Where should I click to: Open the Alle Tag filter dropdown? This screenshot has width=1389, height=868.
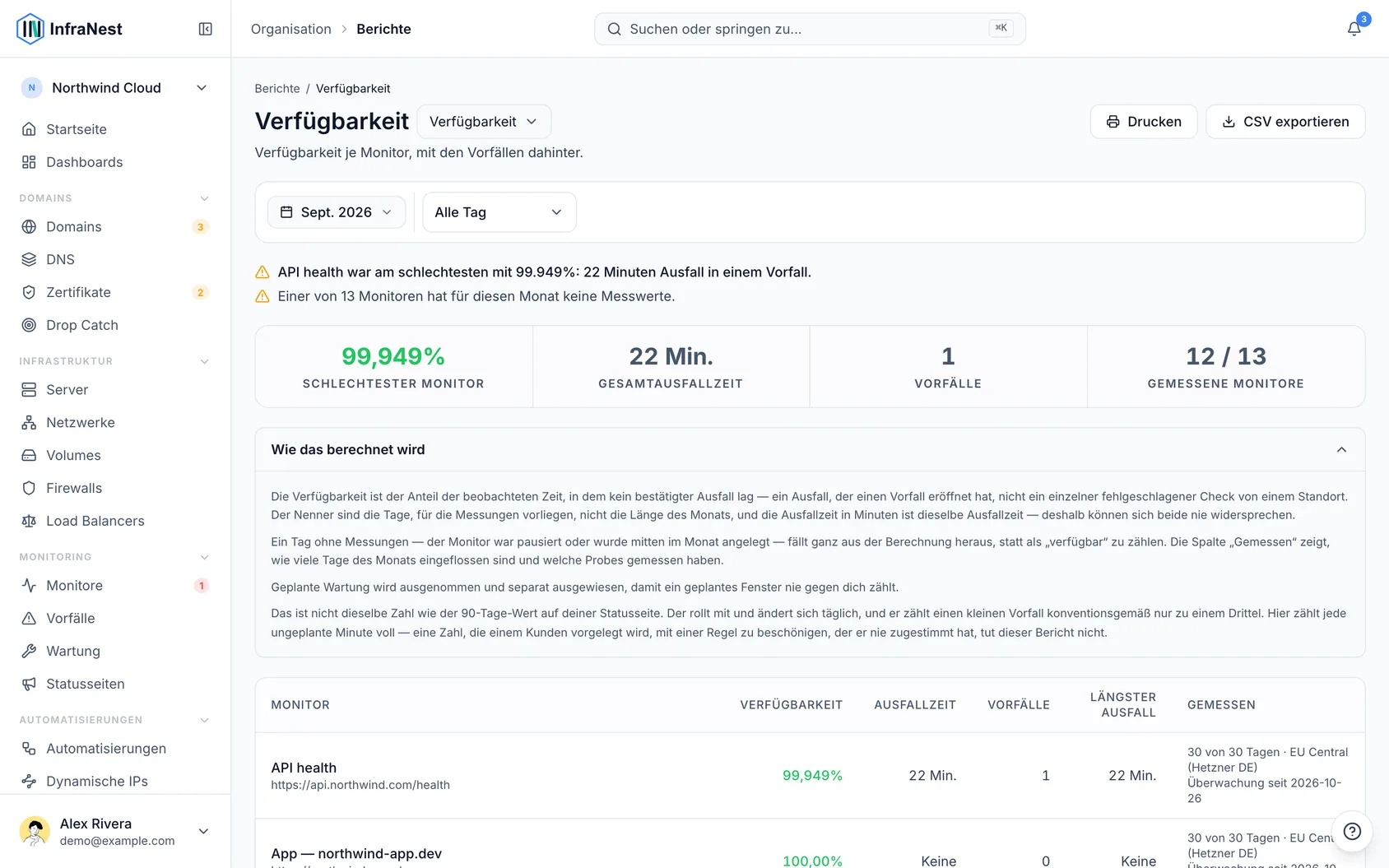[499, 212]
